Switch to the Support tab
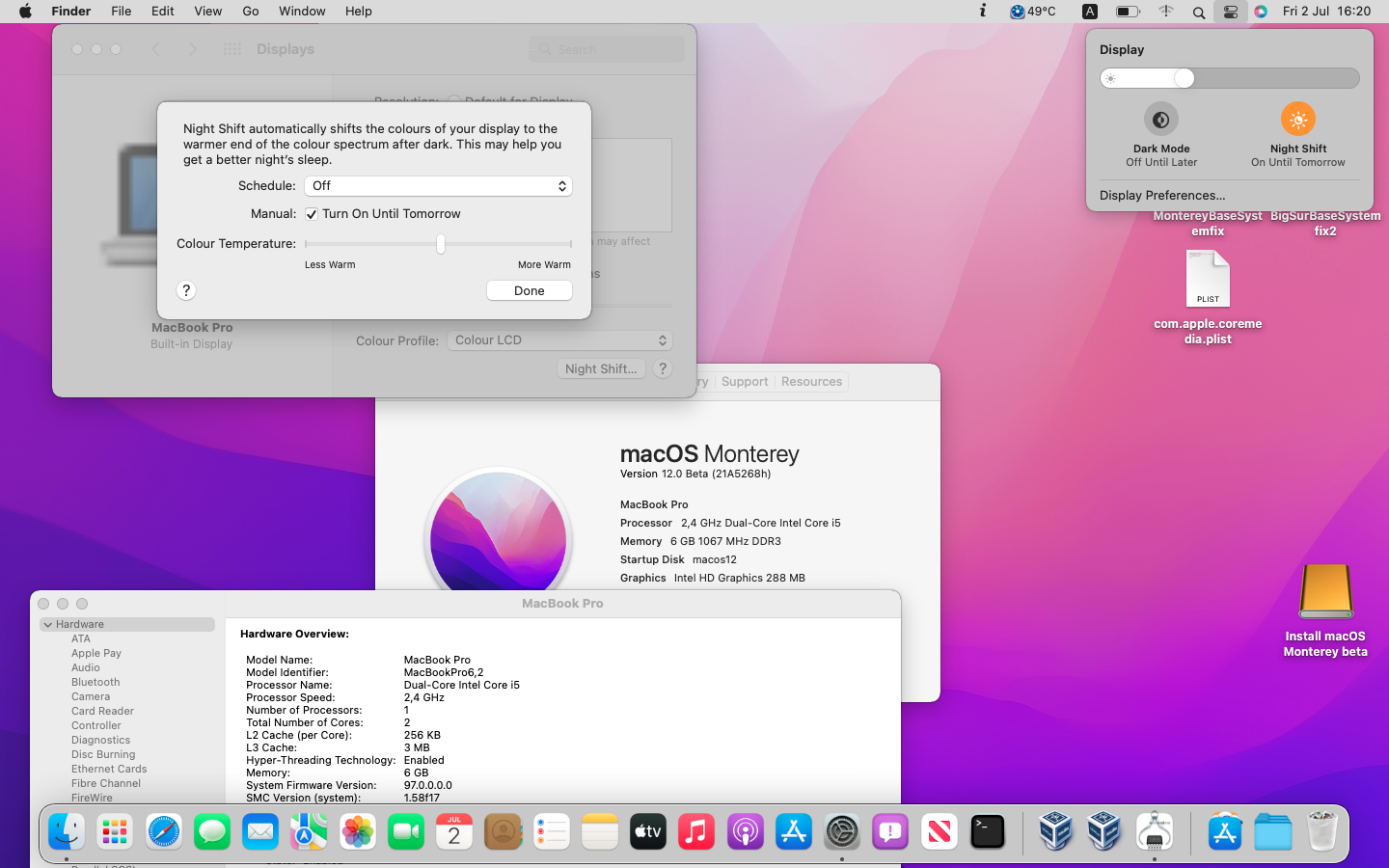1389x868 pixels. (745, 382)
